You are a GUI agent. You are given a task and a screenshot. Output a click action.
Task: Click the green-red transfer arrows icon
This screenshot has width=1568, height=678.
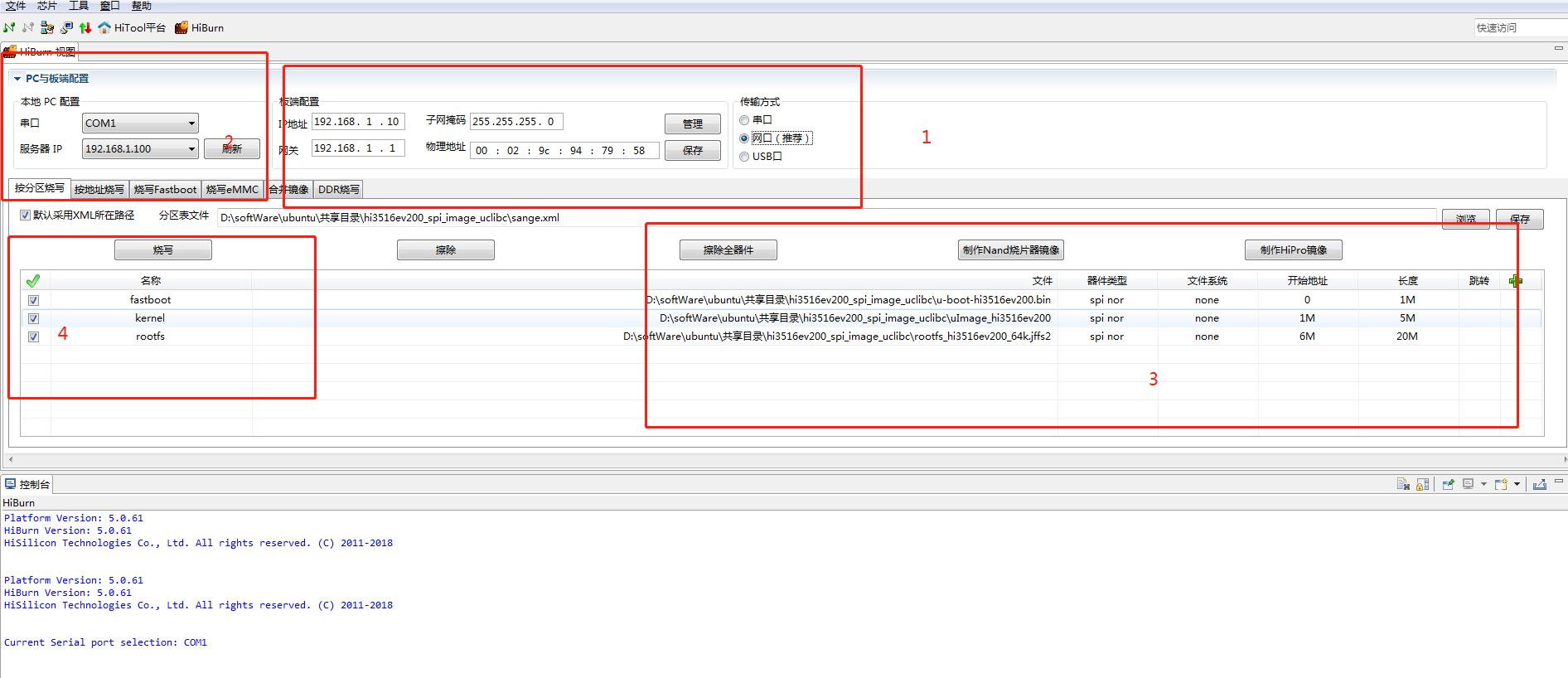pyautogui.click(x=85, y=27)
